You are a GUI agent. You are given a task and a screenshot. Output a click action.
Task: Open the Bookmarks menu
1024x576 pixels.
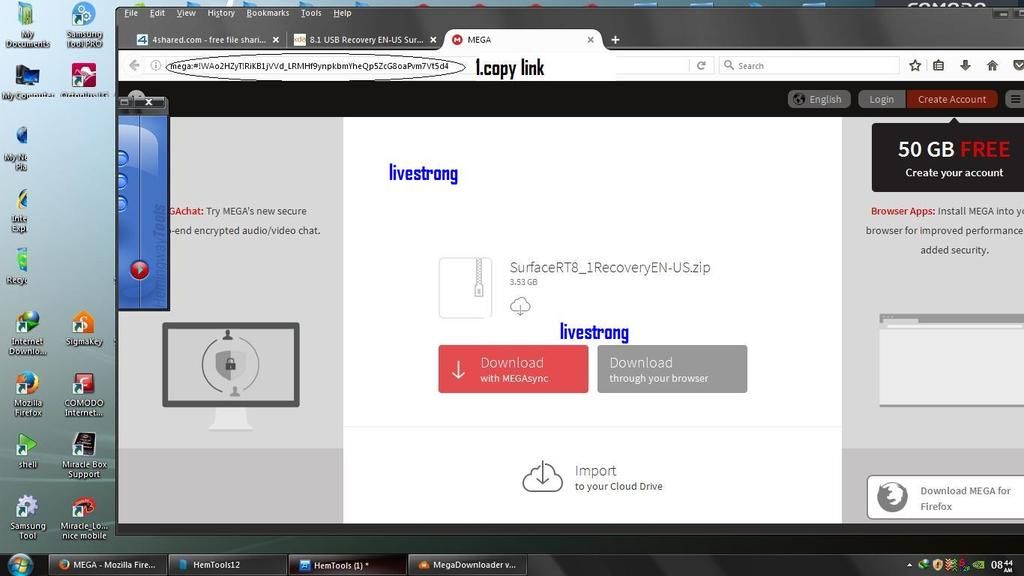267,13
